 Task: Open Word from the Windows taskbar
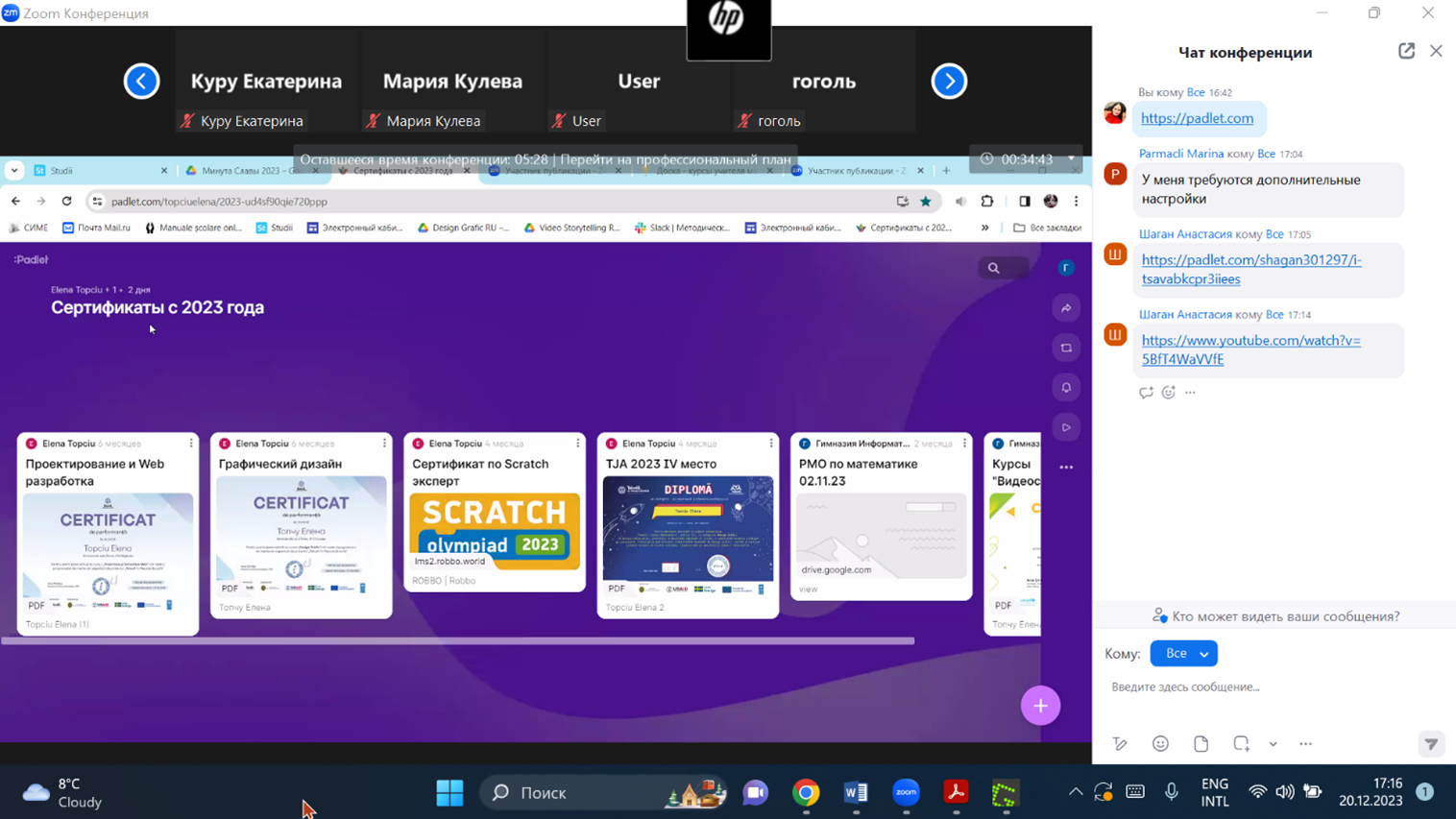(856, 793)
